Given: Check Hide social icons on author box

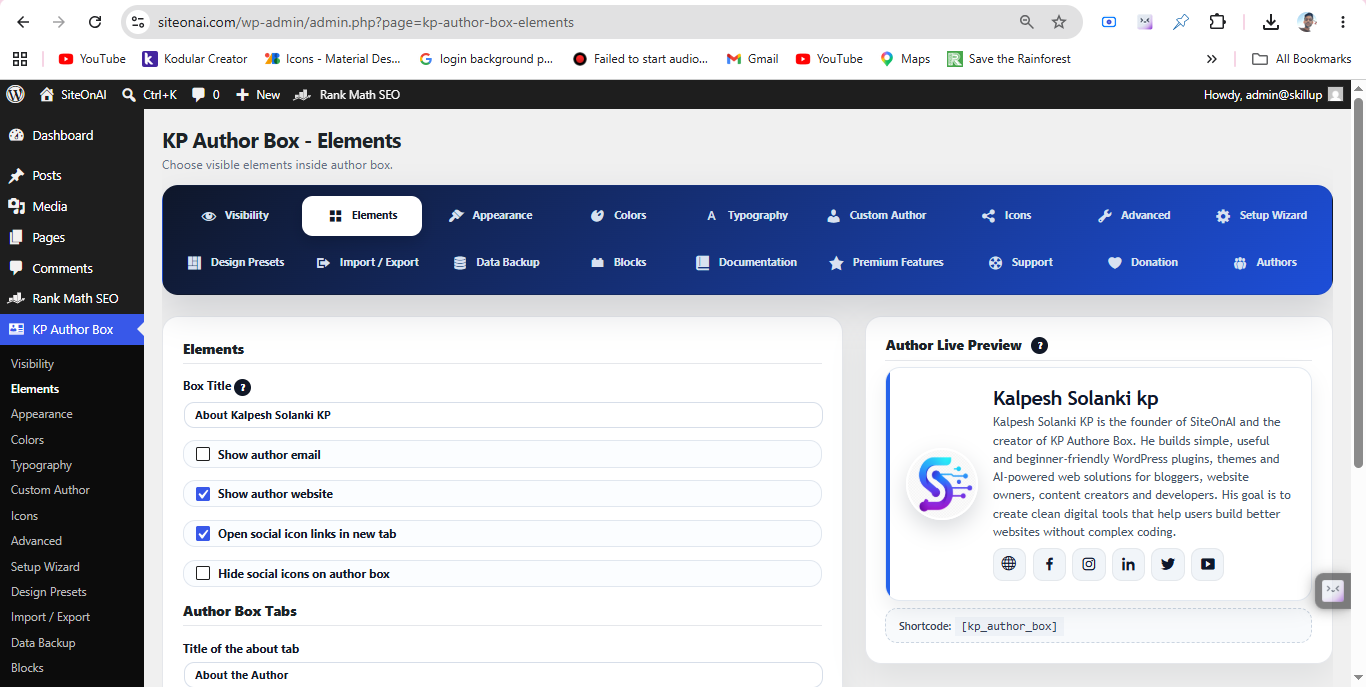Looking at the screenshot, I should tap(203, 574).
